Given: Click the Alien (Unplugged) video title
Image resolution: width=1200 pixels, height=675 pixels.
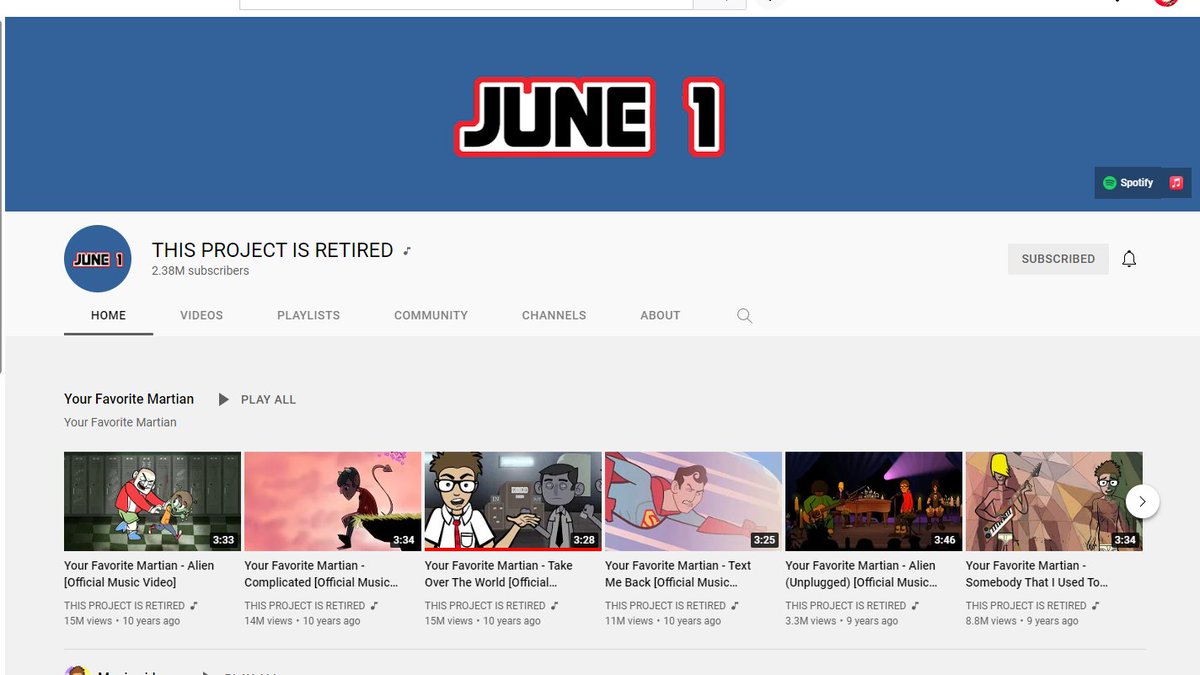Looking at the screenshot, I should (x=861, y=574).
